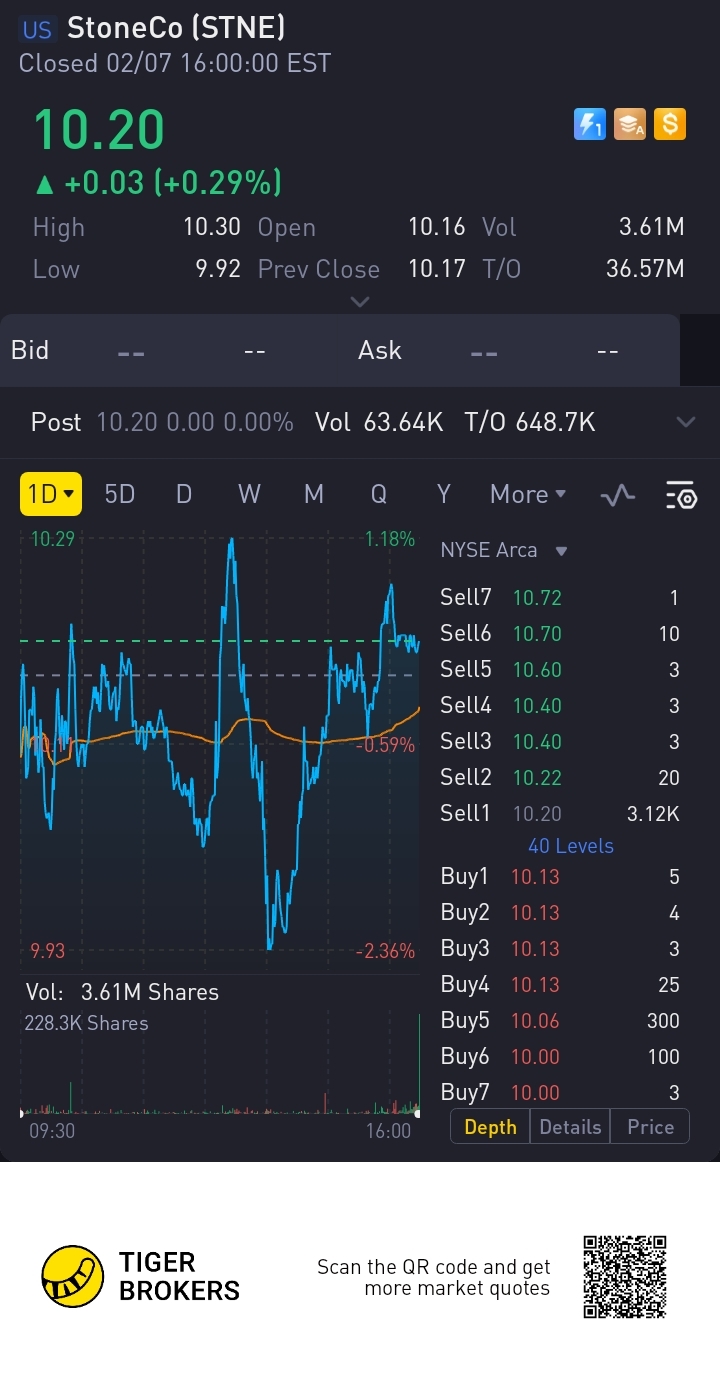
Task: Tap the Buy6 10.00 order row
Action: point(560,1057)
